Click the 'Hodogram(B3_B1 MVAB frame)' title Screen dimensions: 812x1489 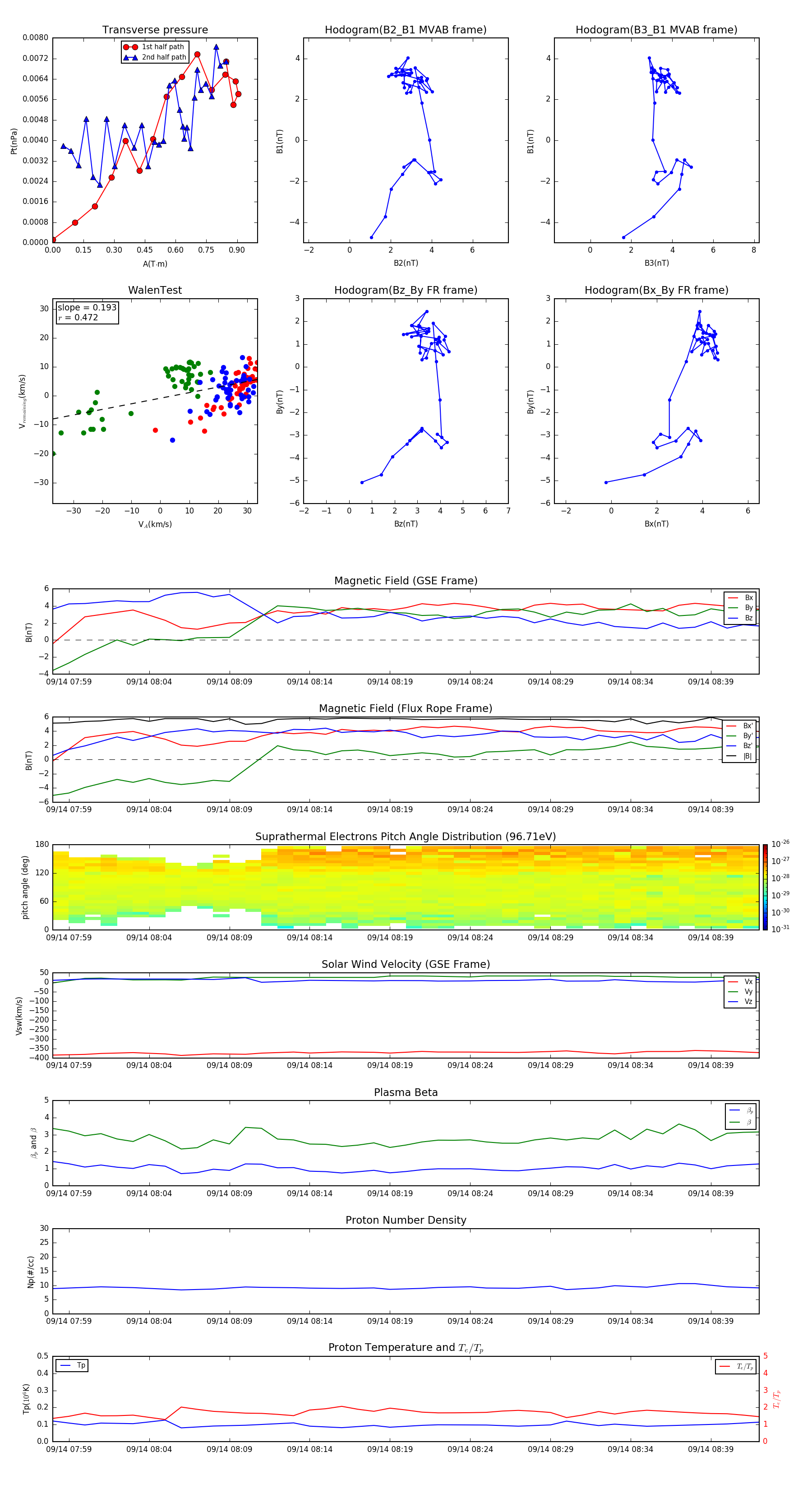coord(656,29)
